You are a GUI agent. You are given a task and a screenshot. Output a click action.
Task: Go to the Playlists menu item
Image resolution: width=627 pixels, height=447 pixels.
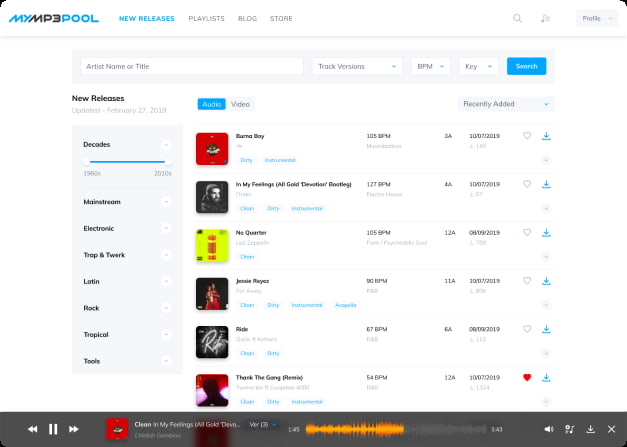click(206, 18)
